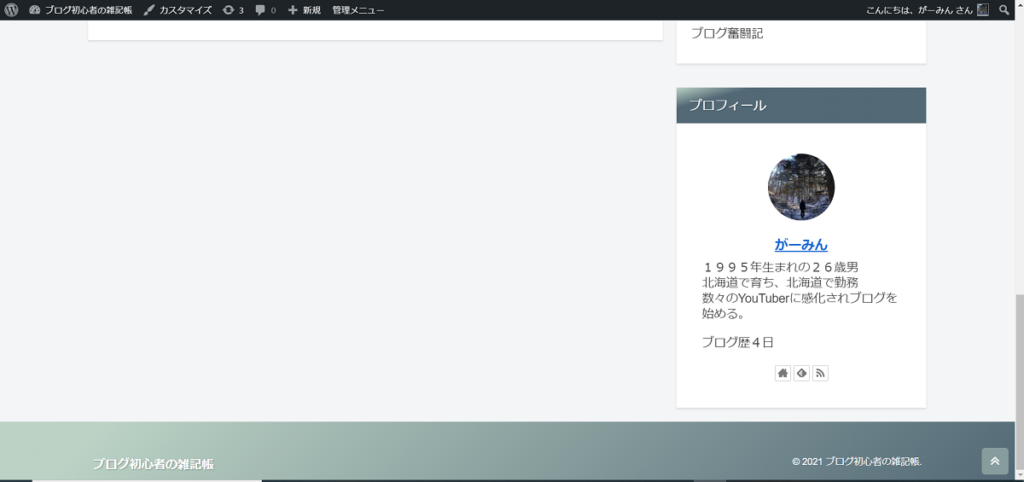Click the scroll-to-top double chevron button
The height and width of the screenshot is (482, 1024).
(995, 461)
